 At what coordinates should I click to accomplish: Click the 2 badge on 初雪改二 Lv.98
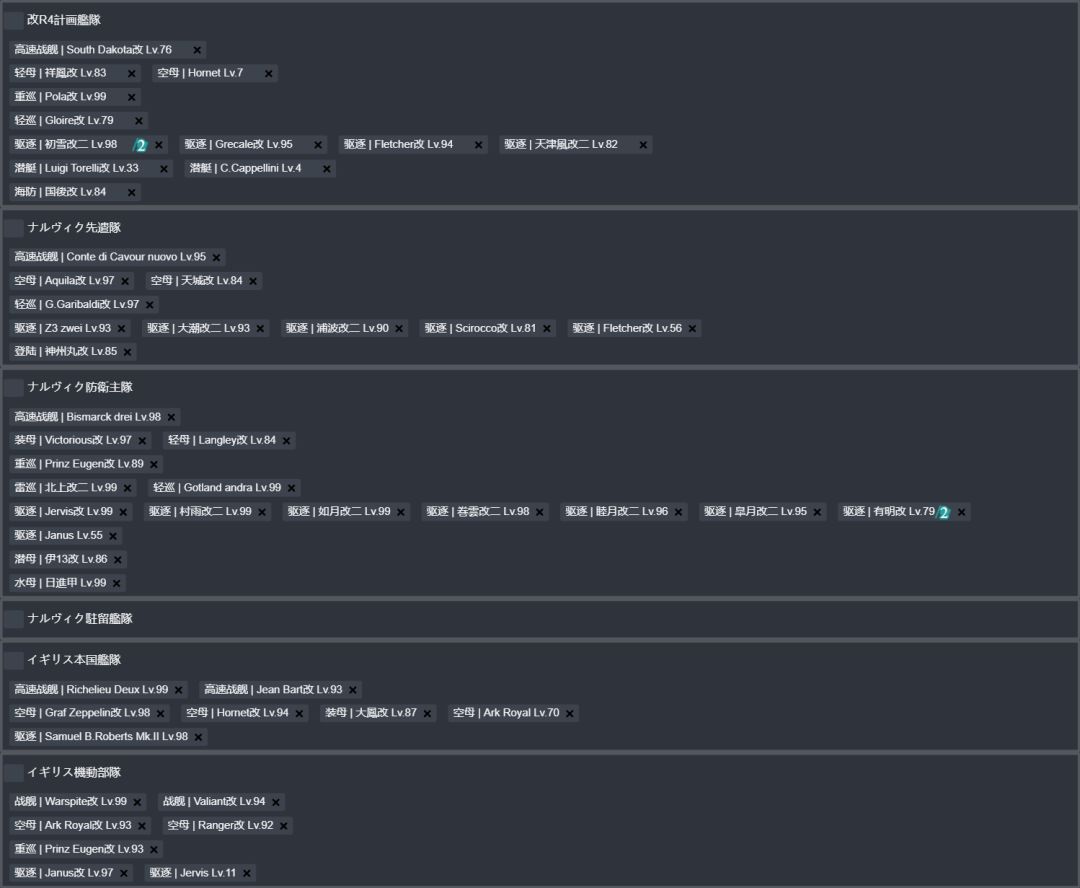140,145
